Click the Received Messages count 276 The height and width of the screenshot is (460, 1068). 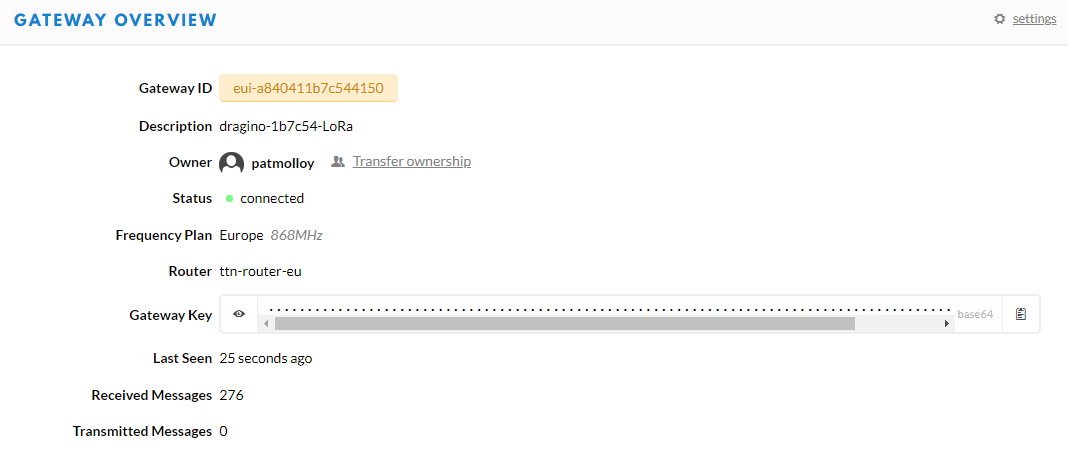point(232,395)
